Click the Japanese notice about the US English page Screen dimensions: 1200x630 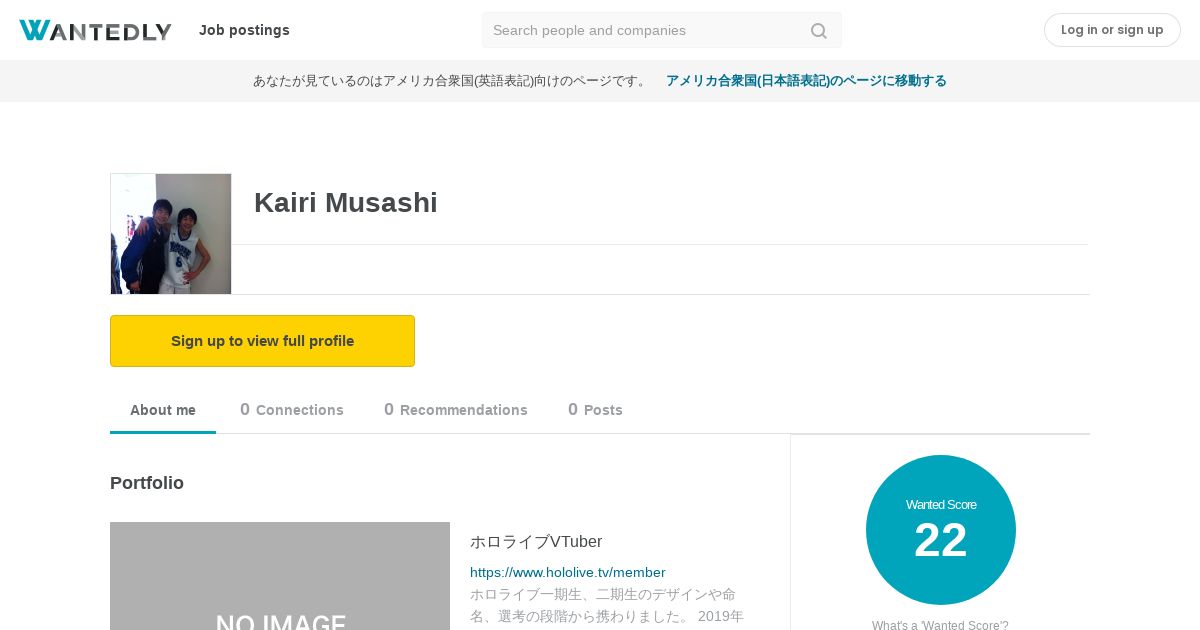click(x=452, y=81)
